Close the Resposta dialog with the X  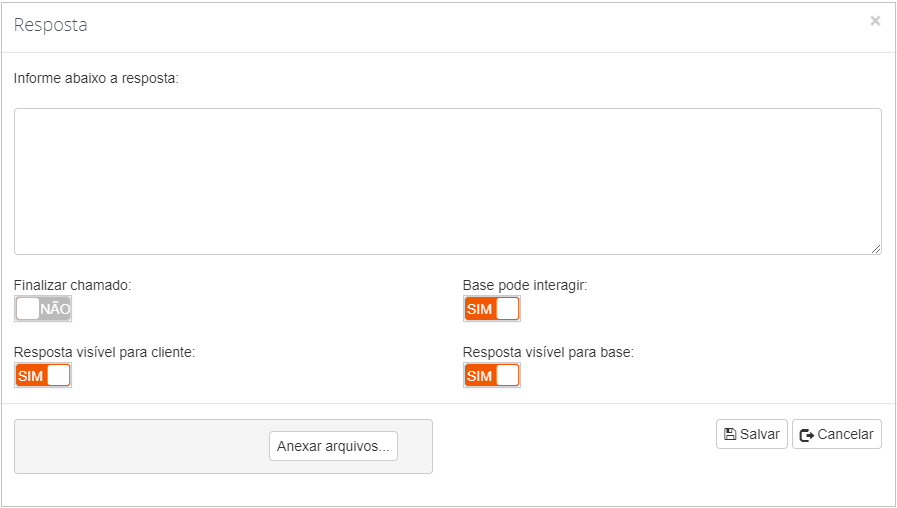pos(875,21)
